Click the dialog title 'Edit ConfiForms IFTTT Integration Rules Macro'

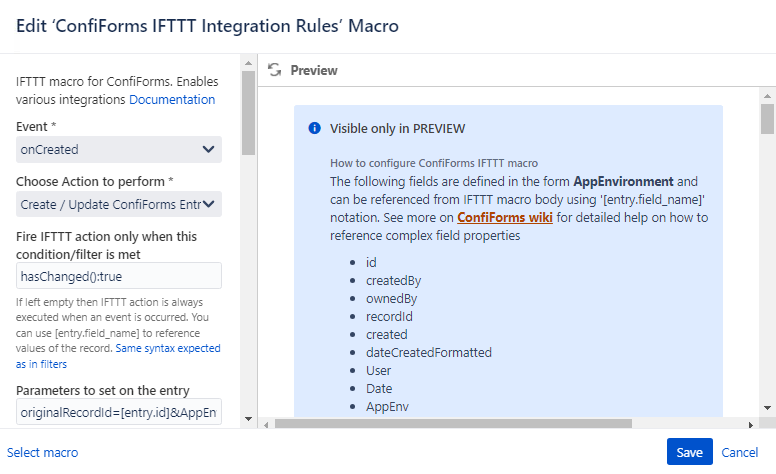[x=207, y=26]
